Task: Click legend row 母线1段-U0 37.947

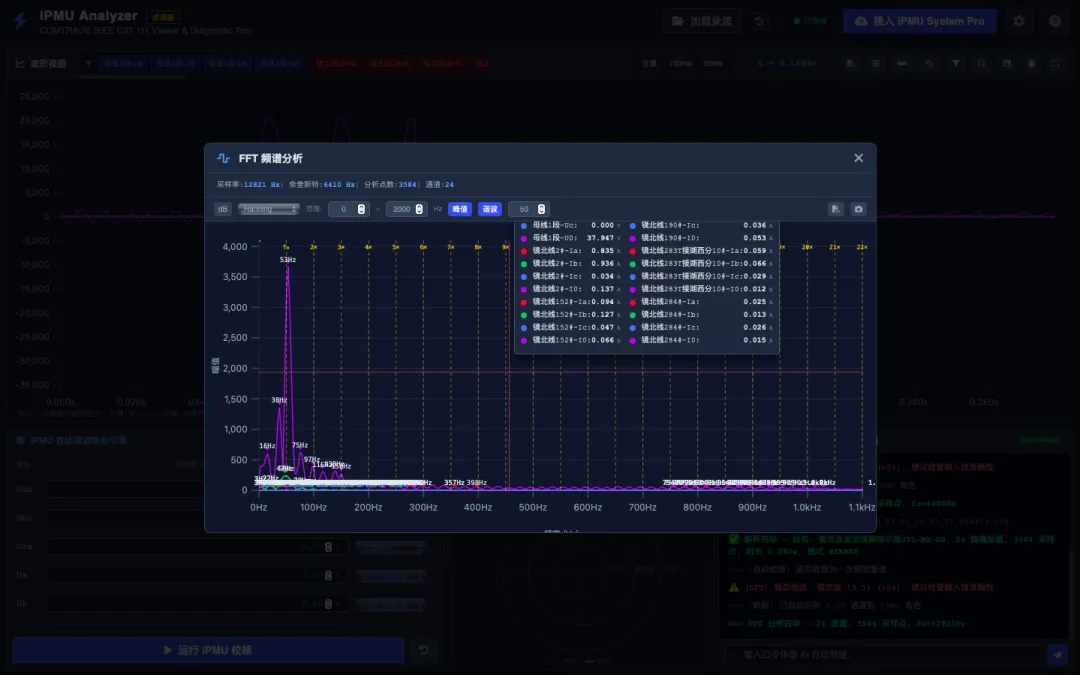Action: (x=570, y=238)
